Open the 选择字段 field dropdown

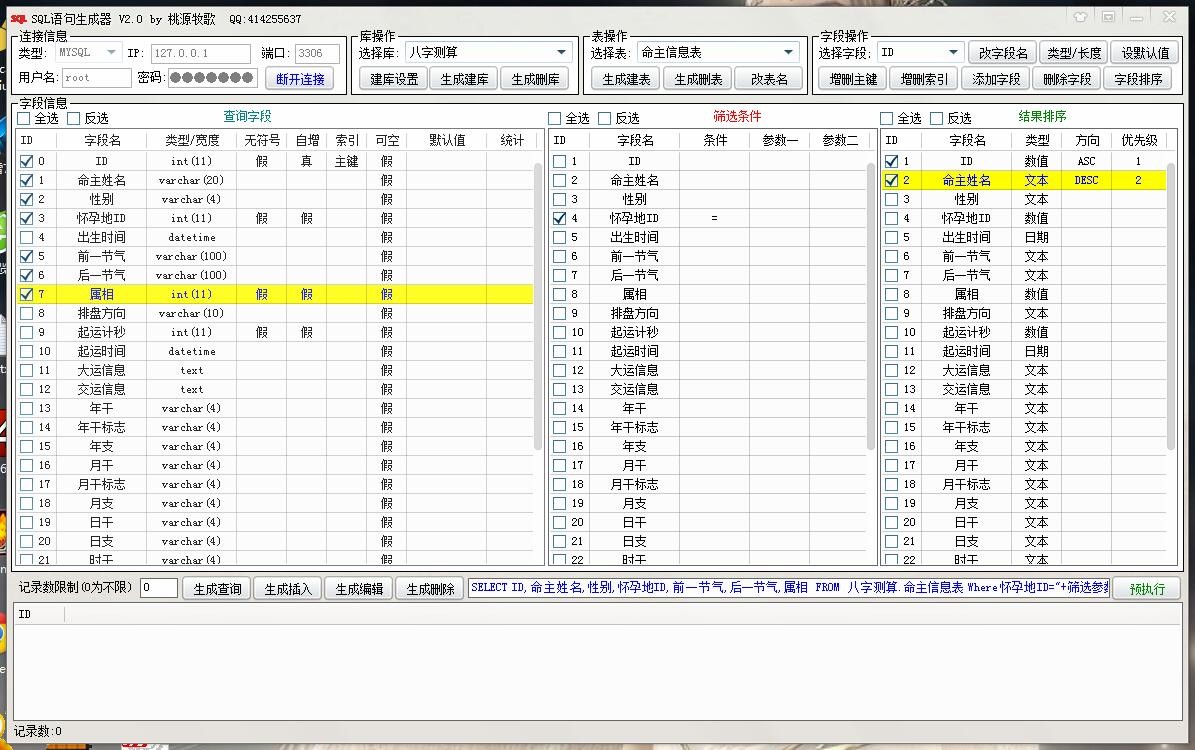[953, 53]
